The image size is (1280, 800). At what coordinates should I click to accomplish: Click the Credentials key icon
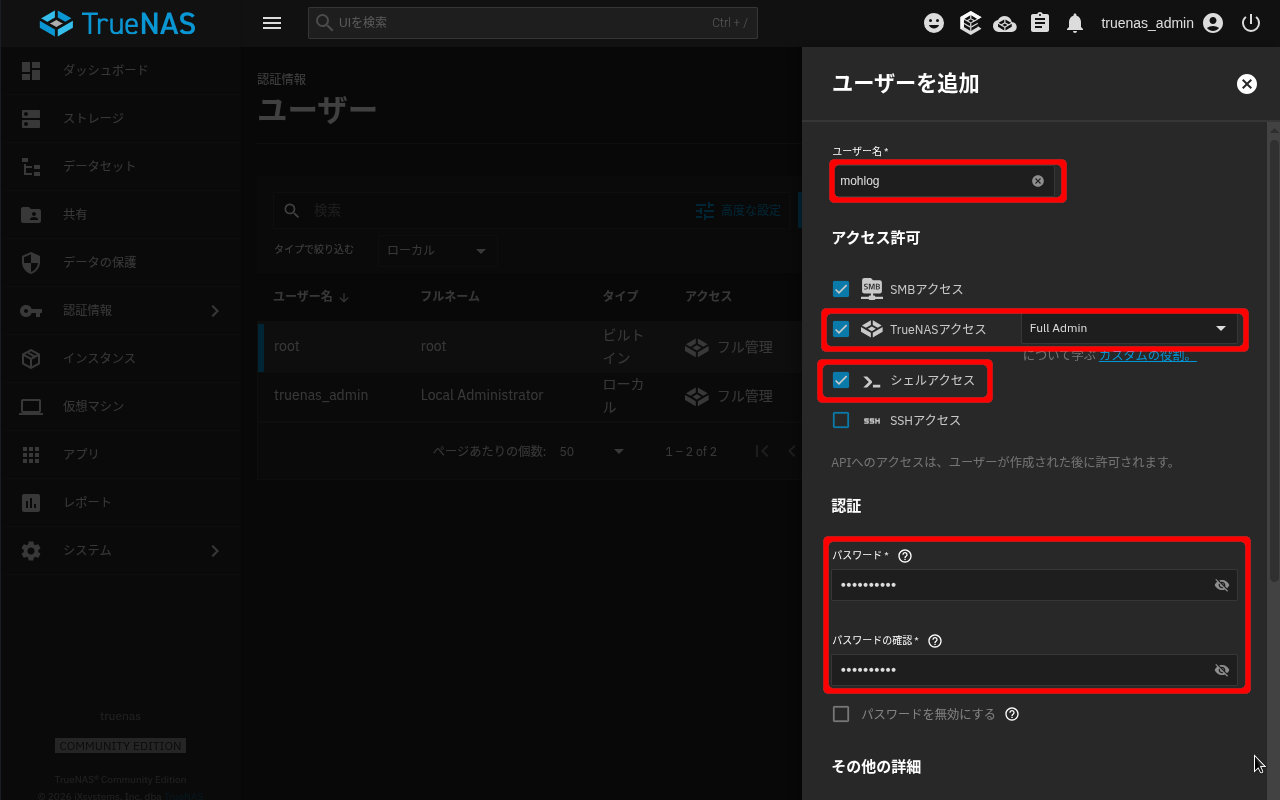(x=31, y=311)
